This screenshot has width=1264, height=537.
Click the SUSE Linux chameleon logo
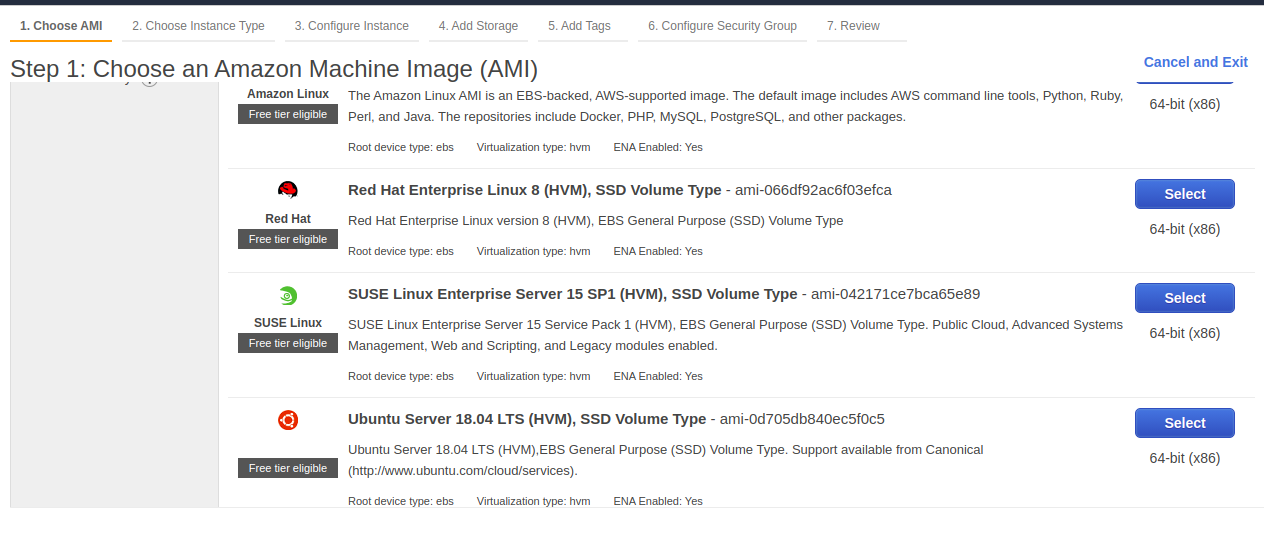click(288, 295)
